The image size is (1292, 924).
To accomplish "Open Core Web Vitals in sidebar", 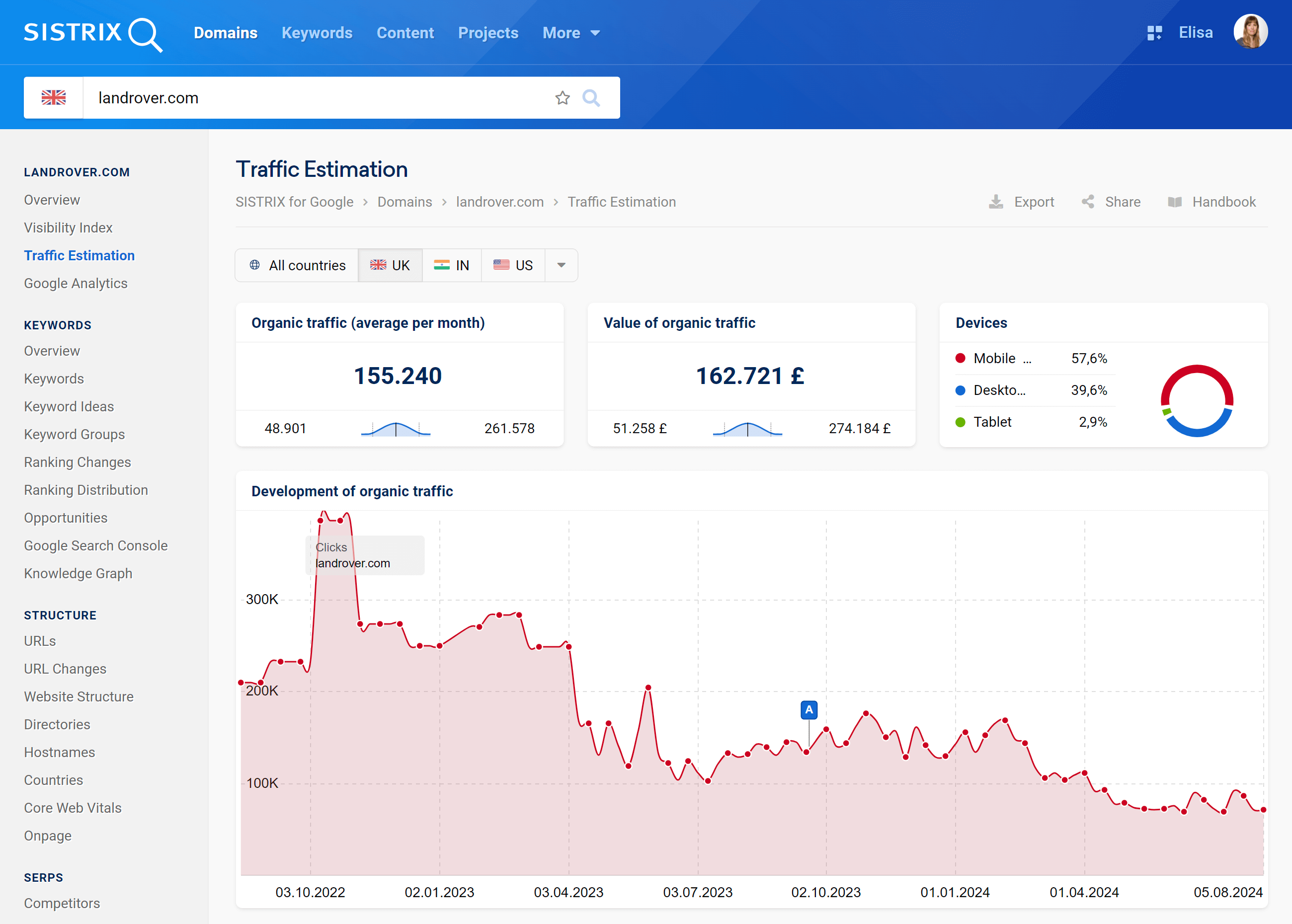I will tap(73, 809).
